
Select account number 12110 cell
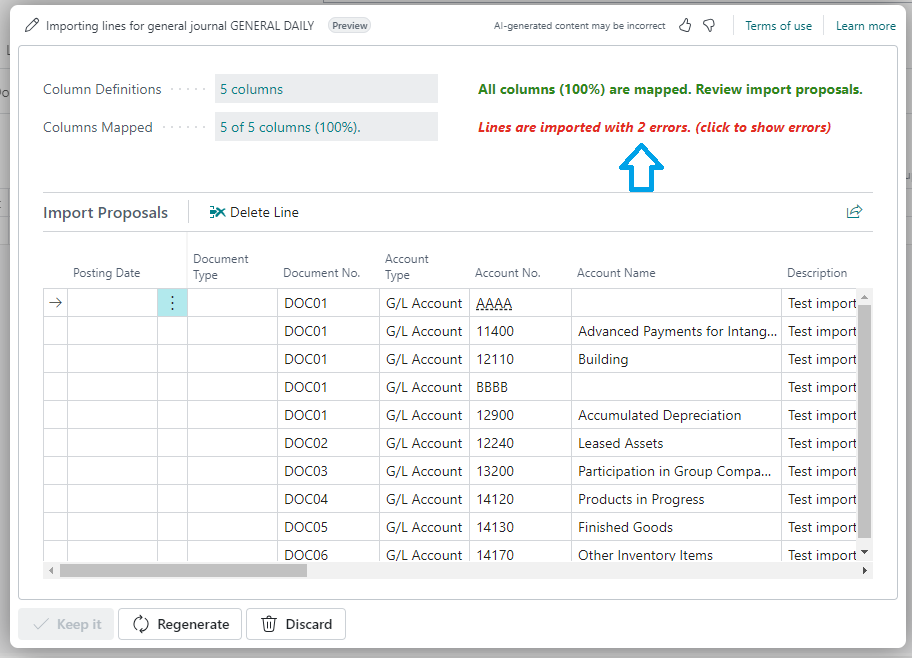coord(520,359)
